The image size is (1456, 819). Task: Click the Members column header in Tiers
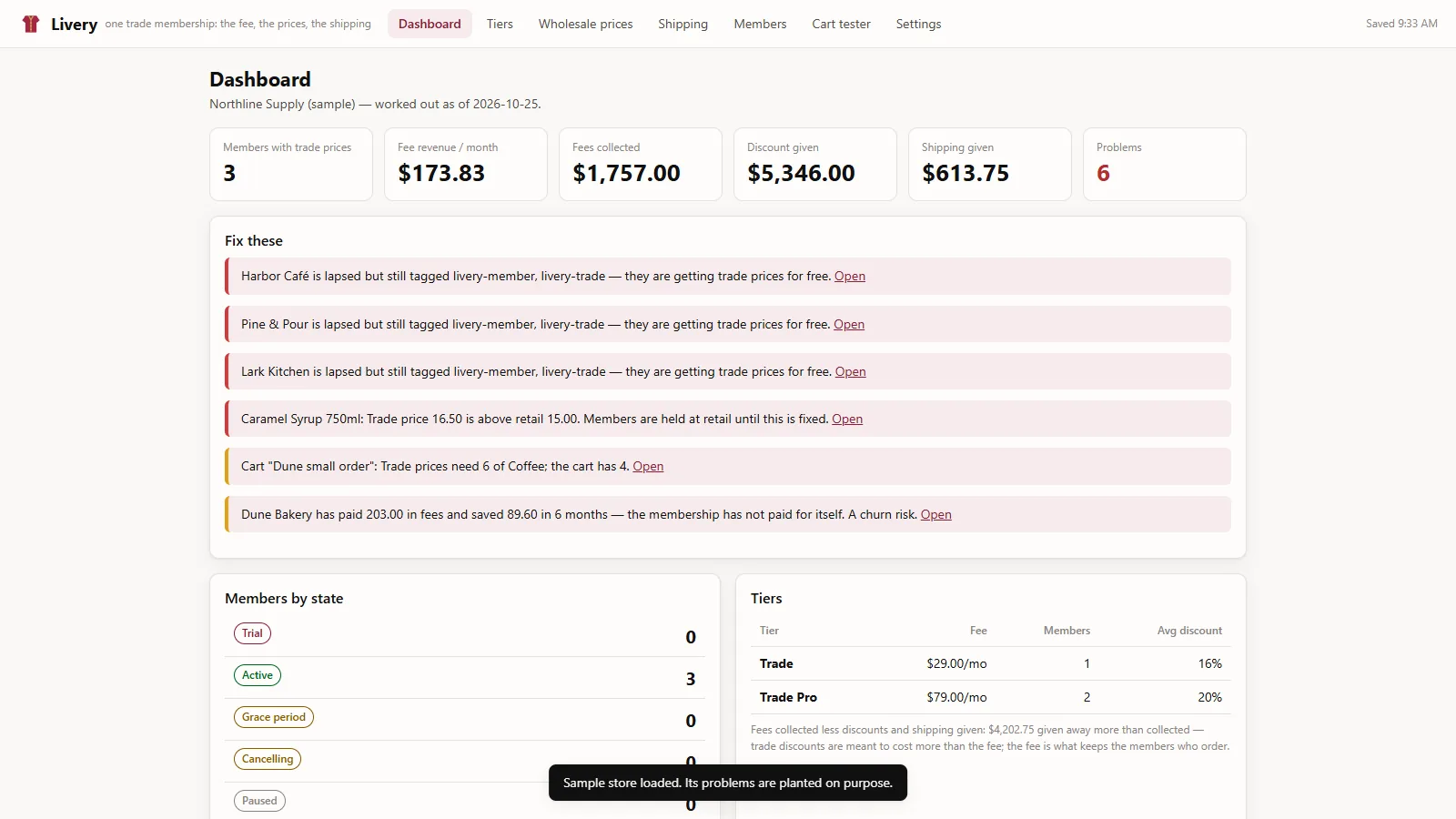(x=1067, y=631)
